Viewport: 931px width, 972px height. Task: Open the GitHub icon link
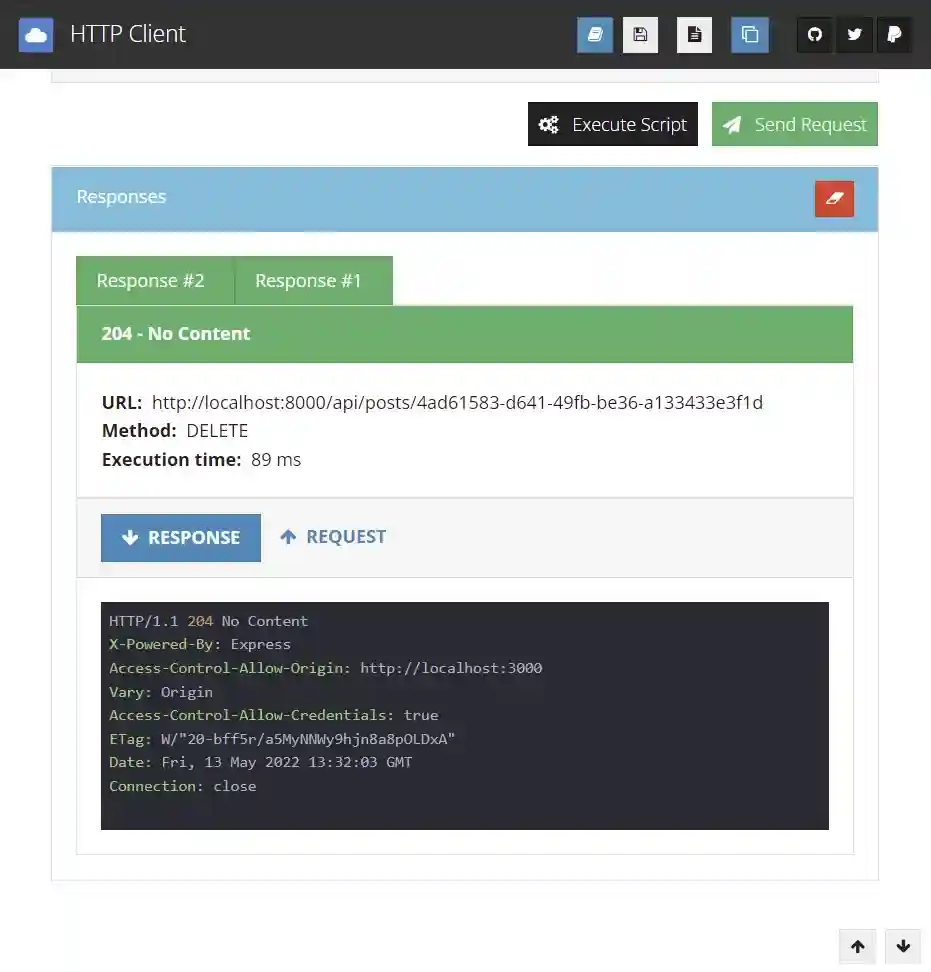click(x=814, y=35)
